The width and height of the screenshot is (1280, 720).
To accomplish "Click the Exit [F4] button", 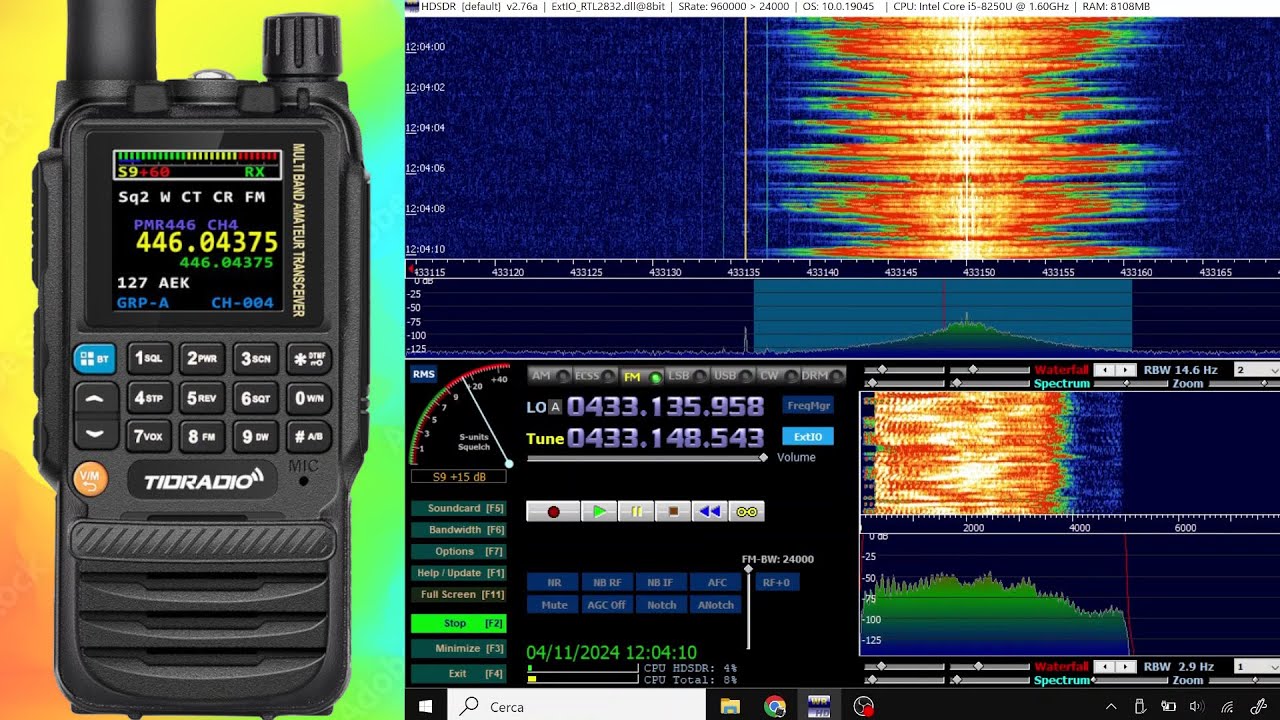I will tap(459, 673).
